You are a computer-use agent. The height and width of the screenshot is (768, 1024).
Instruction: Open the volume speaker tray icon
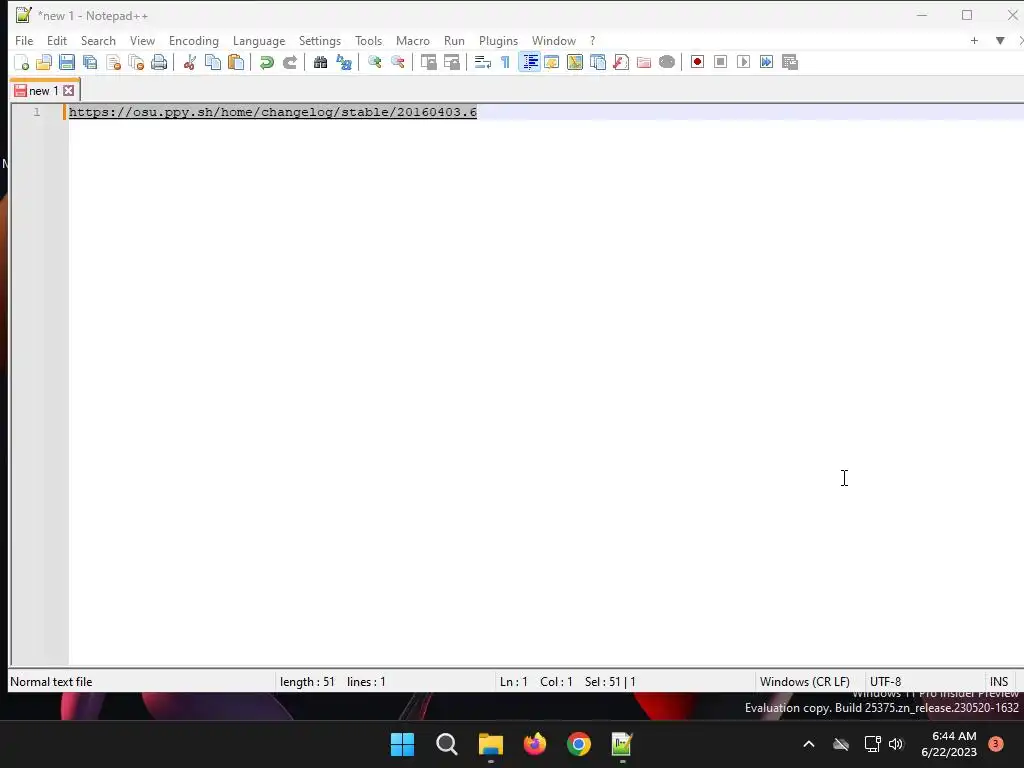[x=896, y=744]
